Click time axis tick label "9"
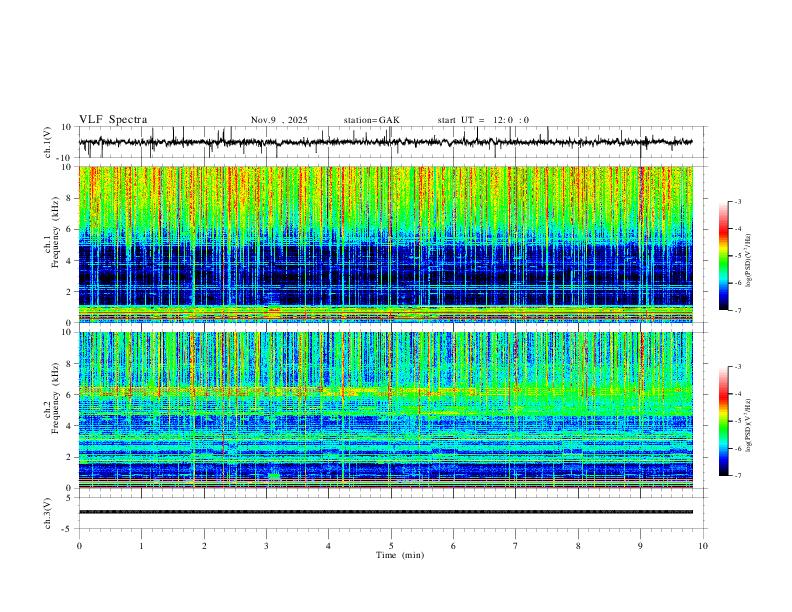 [x=640, y=546]
